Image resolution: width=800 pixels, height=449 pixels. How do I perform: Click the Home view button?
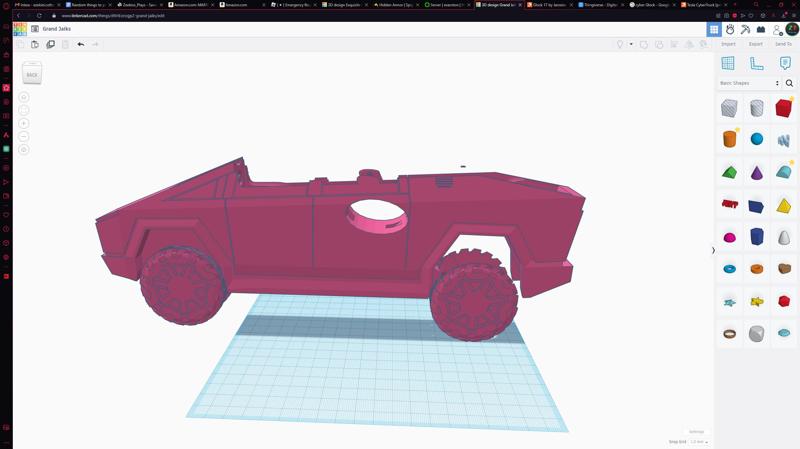[23, 97]
